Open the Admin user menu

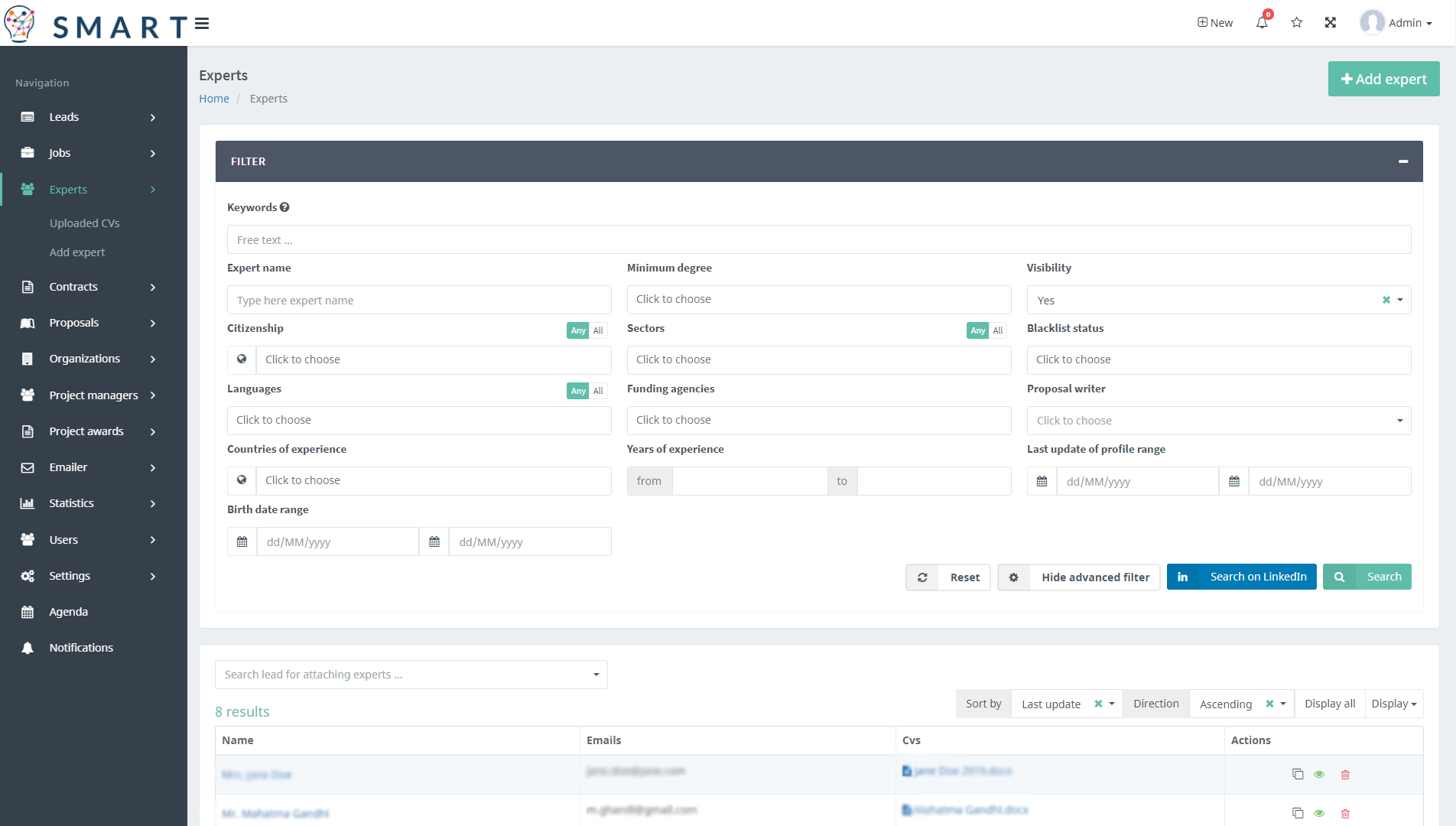tap(1396, 23)
